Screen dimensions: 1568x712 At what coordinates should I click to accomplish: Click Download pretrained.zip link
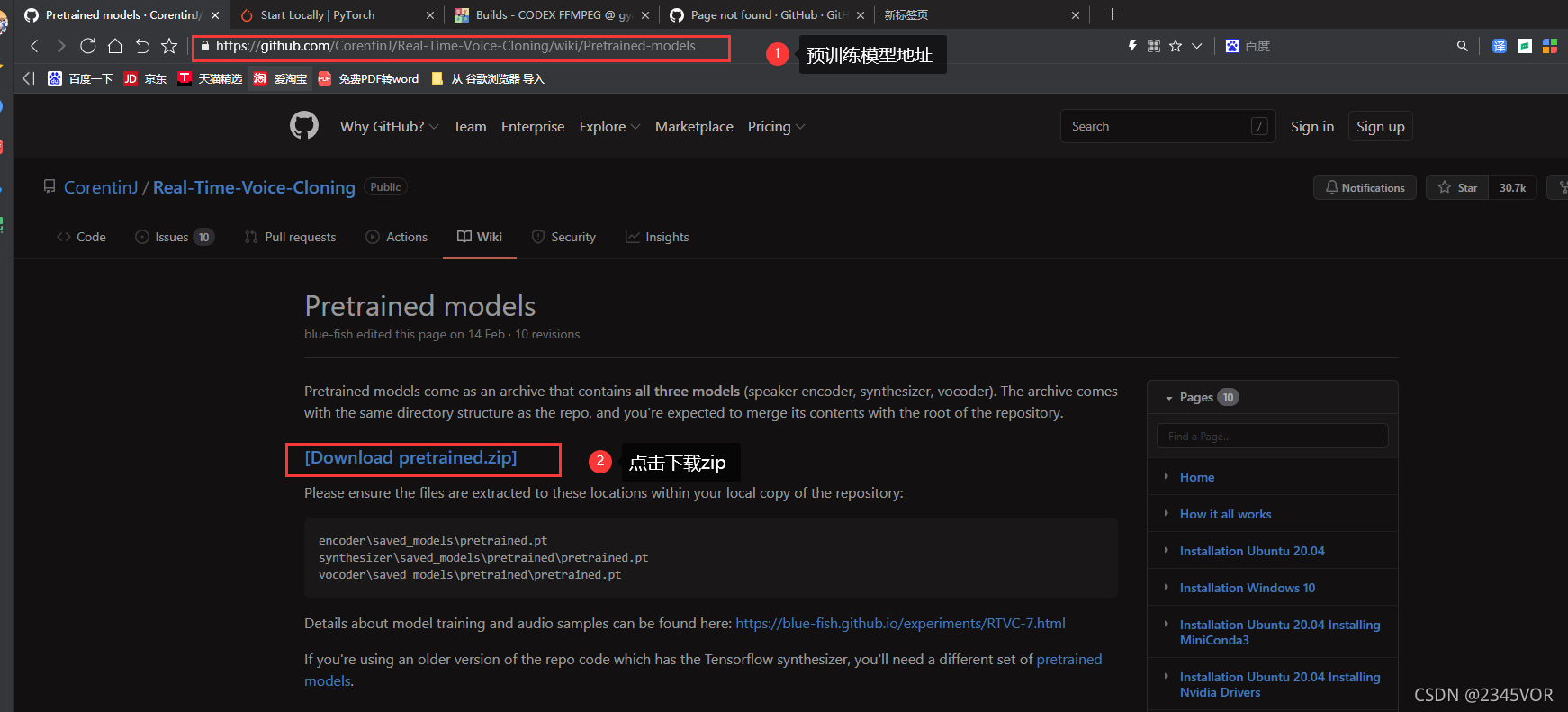tap(410, 458)
